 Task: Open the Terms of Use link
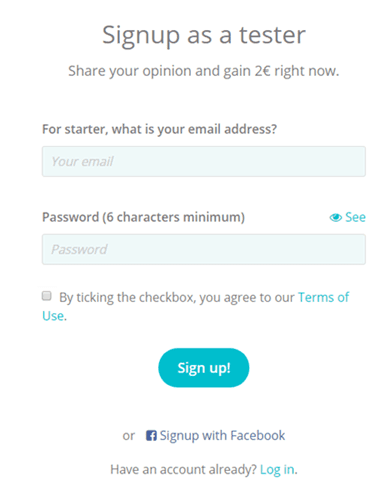click(323, 297)
